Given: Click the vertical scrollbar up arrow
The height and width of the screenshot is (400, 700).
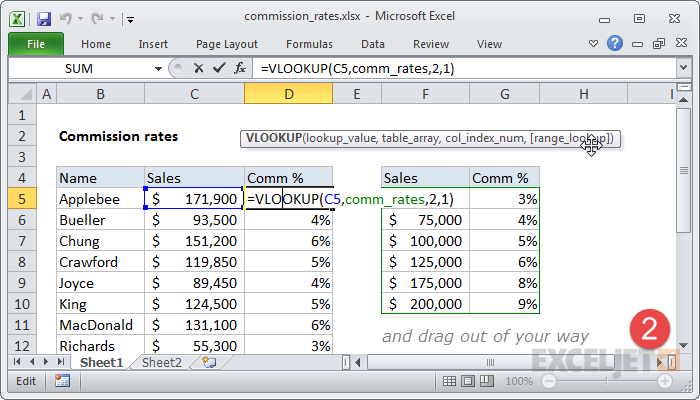Looking at the screenshot, I should point(683,100).
